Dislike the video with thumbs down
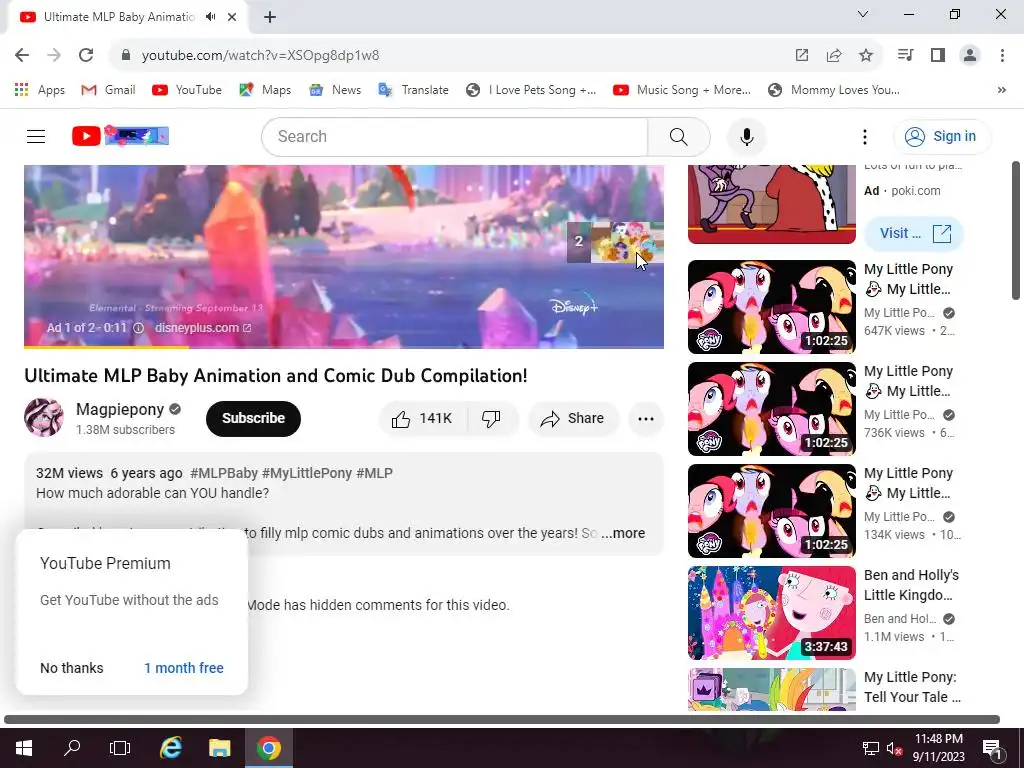This screenshot has width=1024, height=768. (492, 419)
